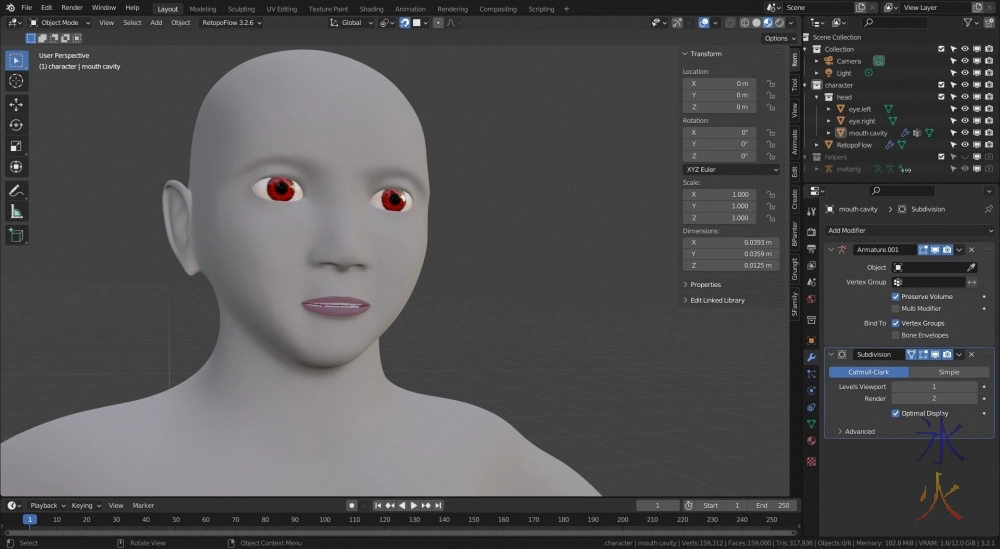Select the Simple subdivision type button

click(948, 372)
